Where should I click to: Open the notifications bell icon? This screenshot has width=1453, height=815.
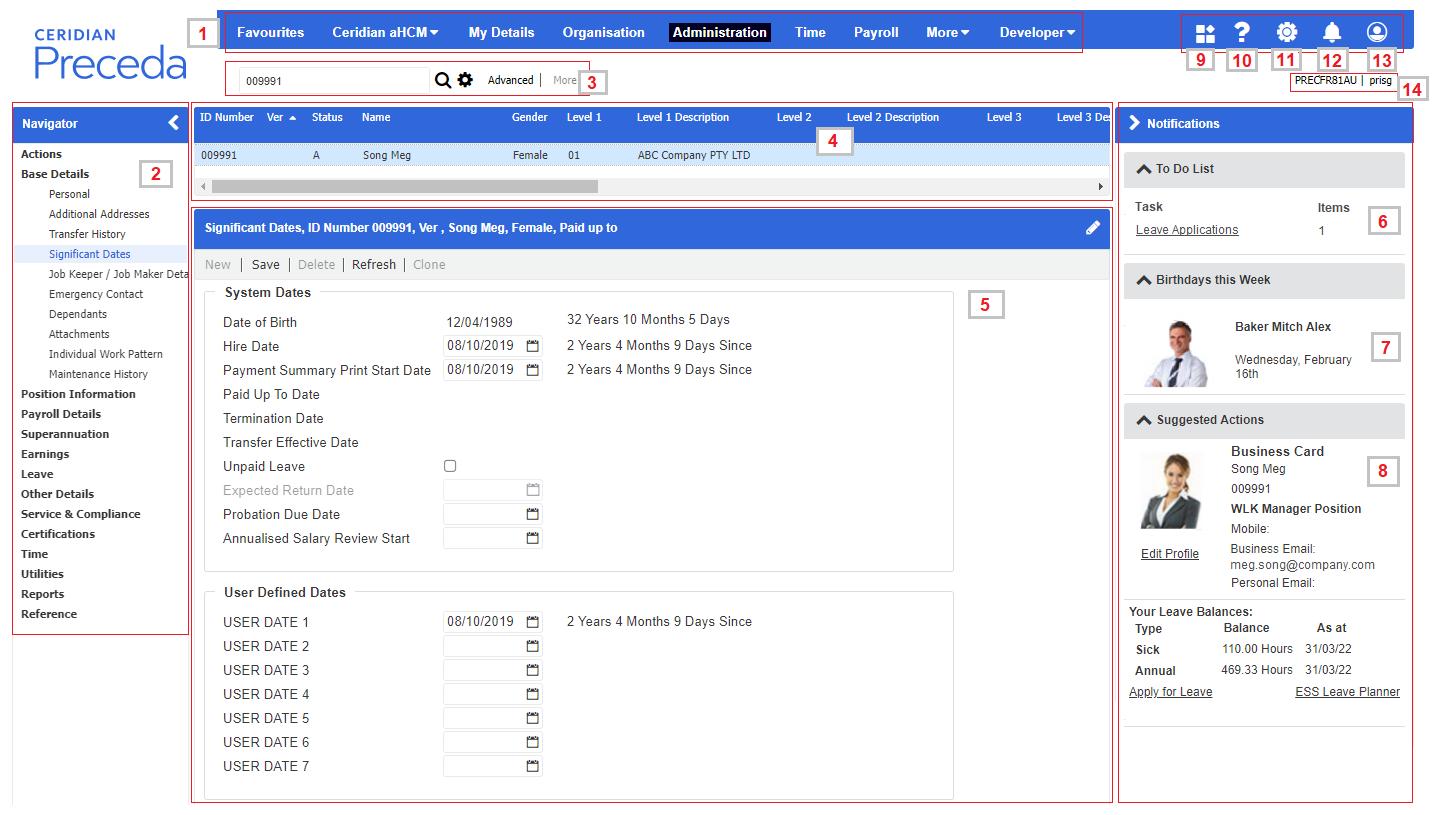[x=1331, y=33]
